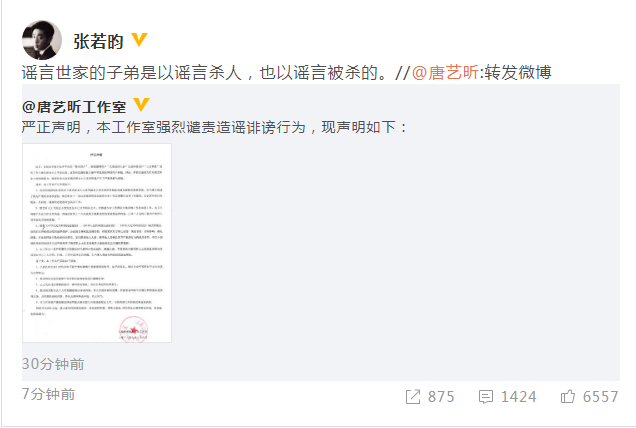The height and width of the screenshot is (428, 636).
Task: Click the gold verified badge beside 张若昀
Action: (139, 40)
